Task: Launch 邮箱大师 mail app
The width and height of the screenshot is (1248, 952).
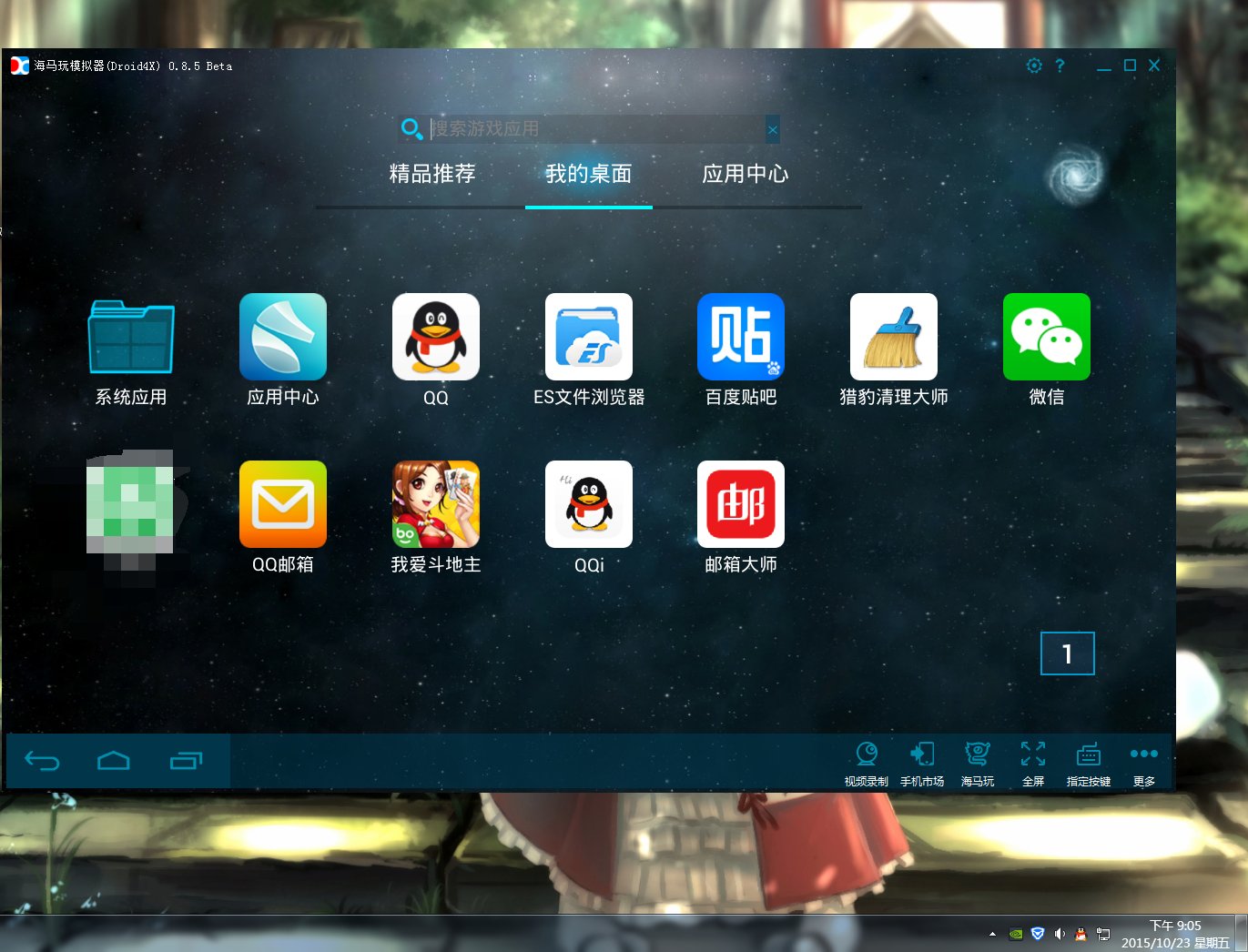Action: (741, 504)
